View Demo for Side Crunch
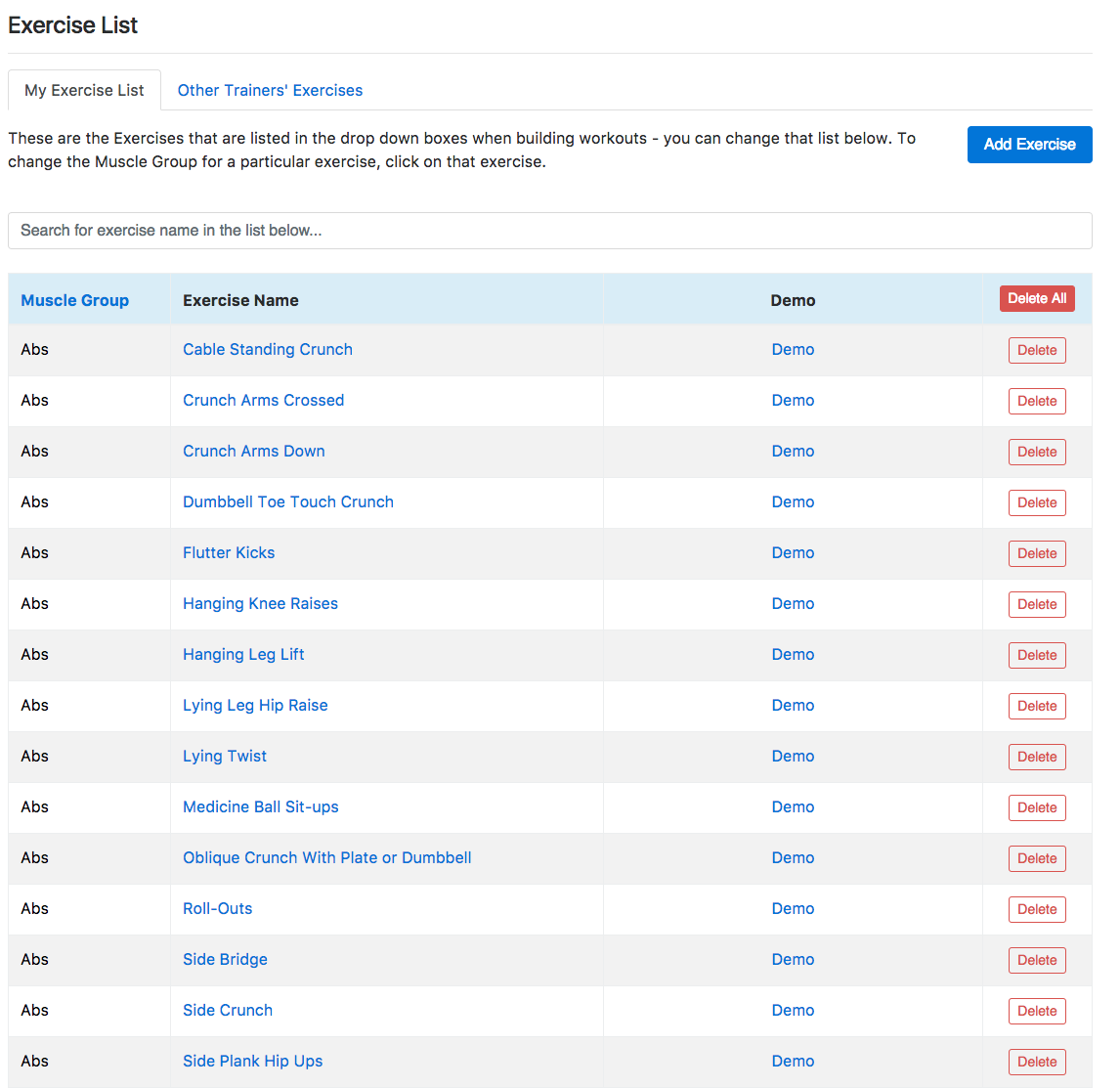 coord(793,1010)
